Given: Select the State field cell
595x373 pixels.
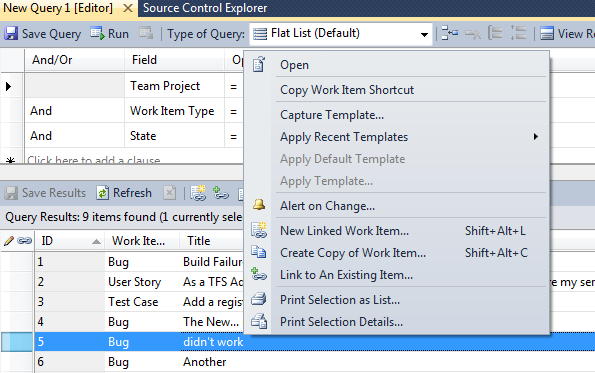Looking at the screenshot, I should click(x=175, y=136).
